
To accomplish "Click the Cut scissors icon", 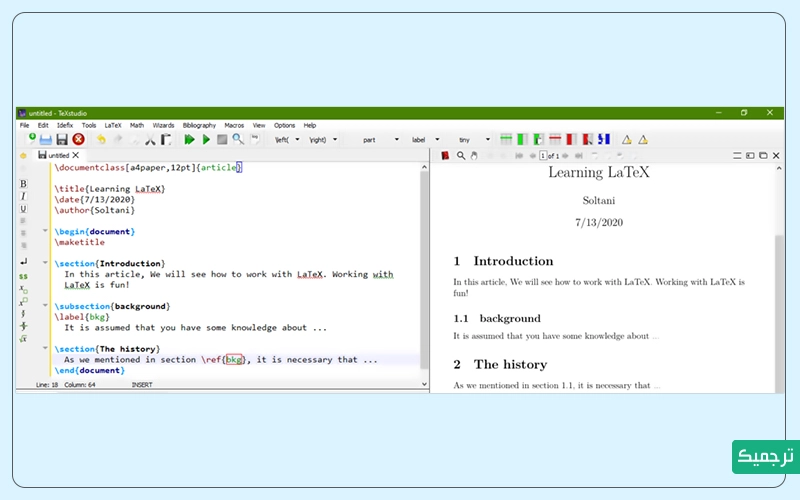I will 150,140.
